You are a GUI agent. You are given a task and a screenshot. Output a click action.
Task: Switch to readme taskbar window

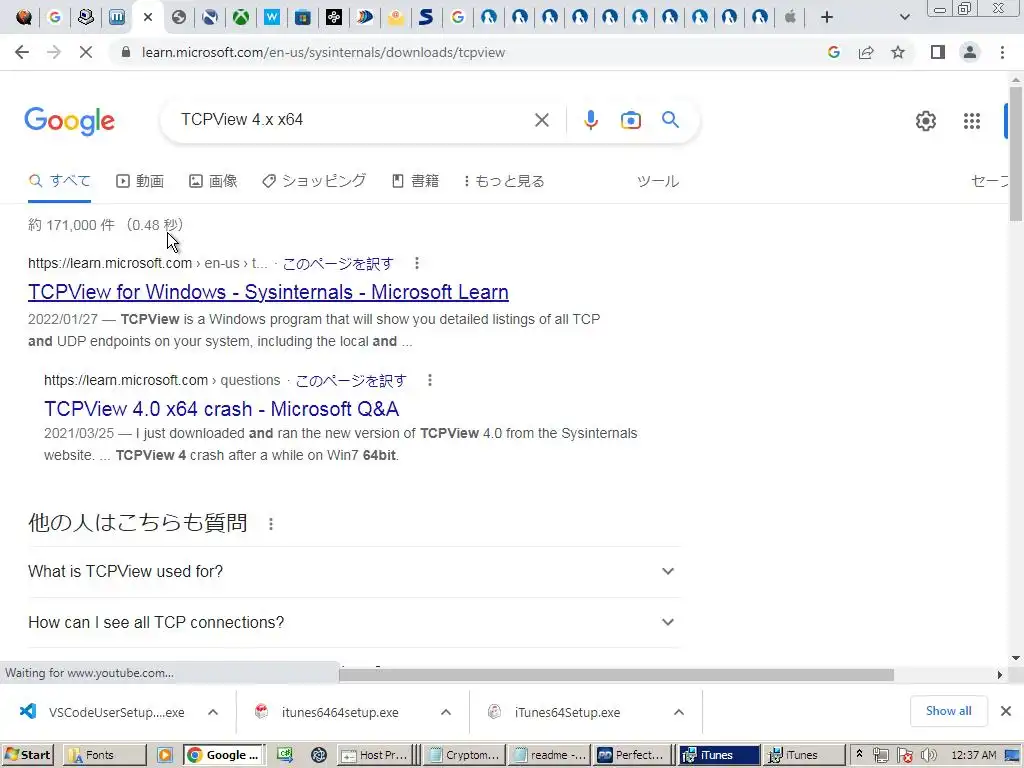tap(549, 755)
